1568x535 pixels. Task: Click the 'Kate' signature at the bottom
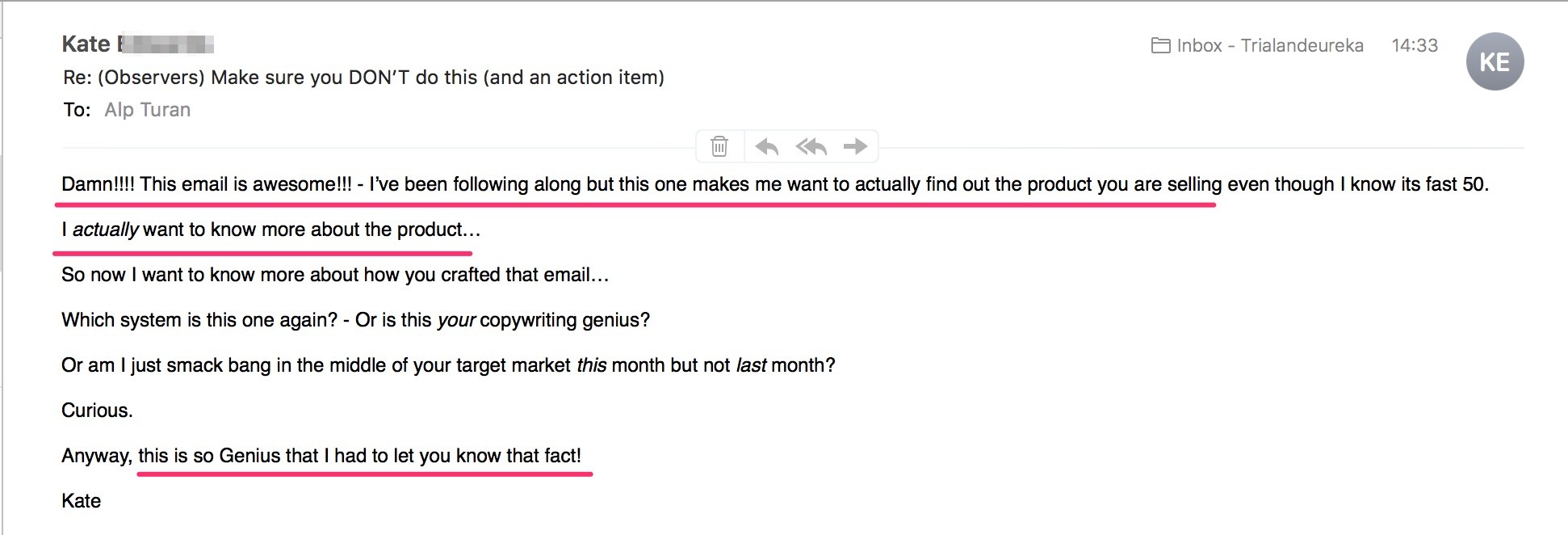coord(81,501)
